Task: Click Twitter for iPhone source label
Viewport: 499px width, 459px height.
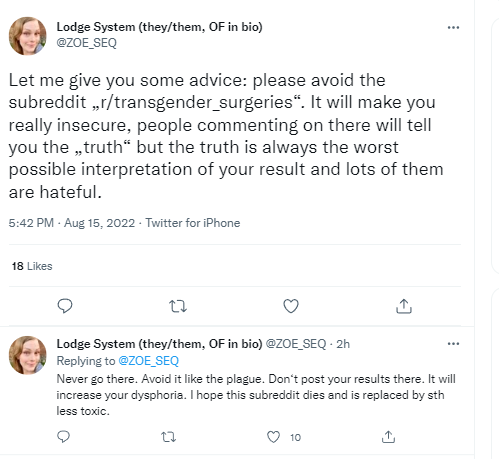Action: [193, 223]
